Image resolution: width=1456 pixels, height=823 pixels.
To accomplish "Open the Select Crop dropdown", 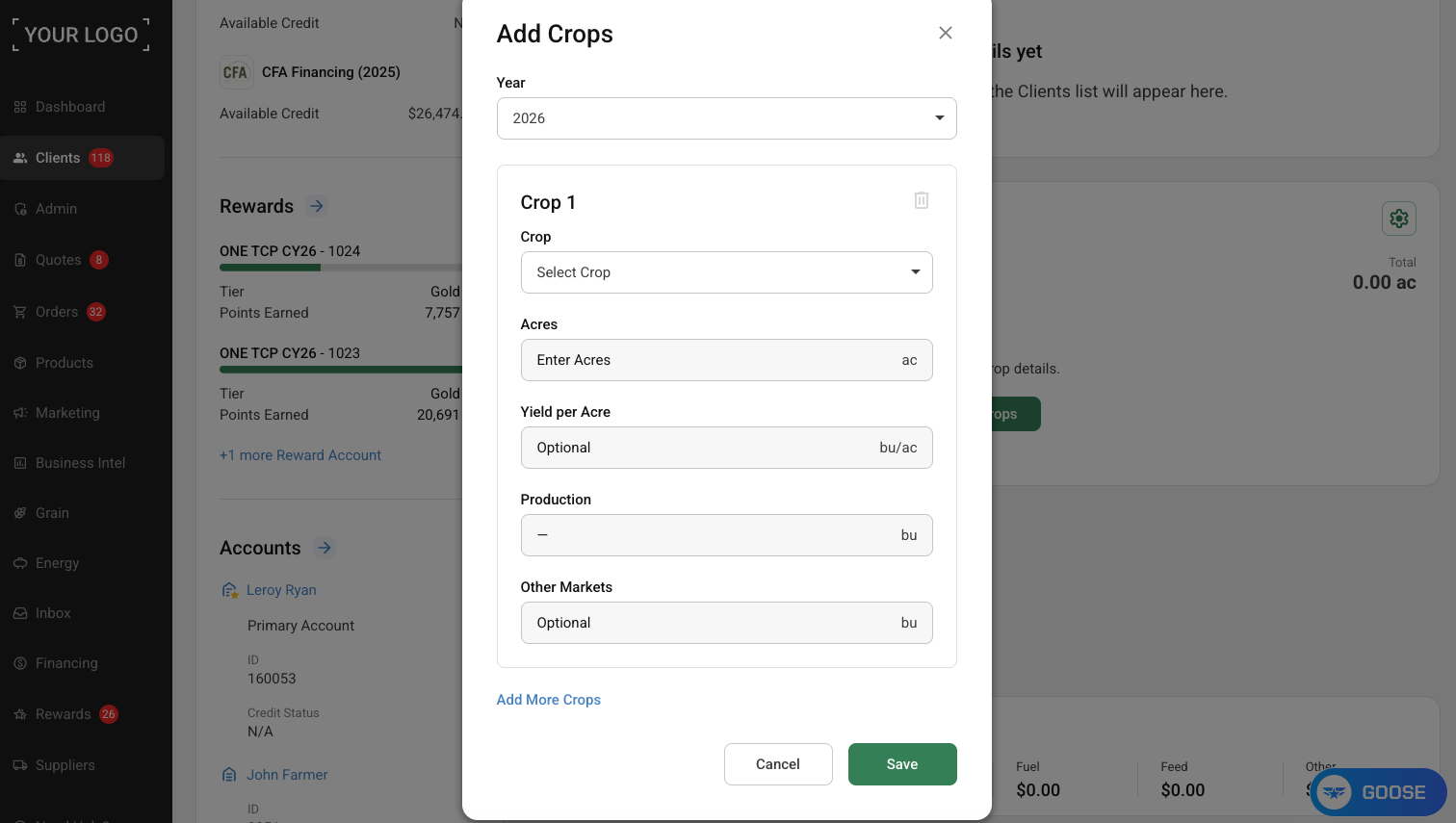I will [726, 272].
